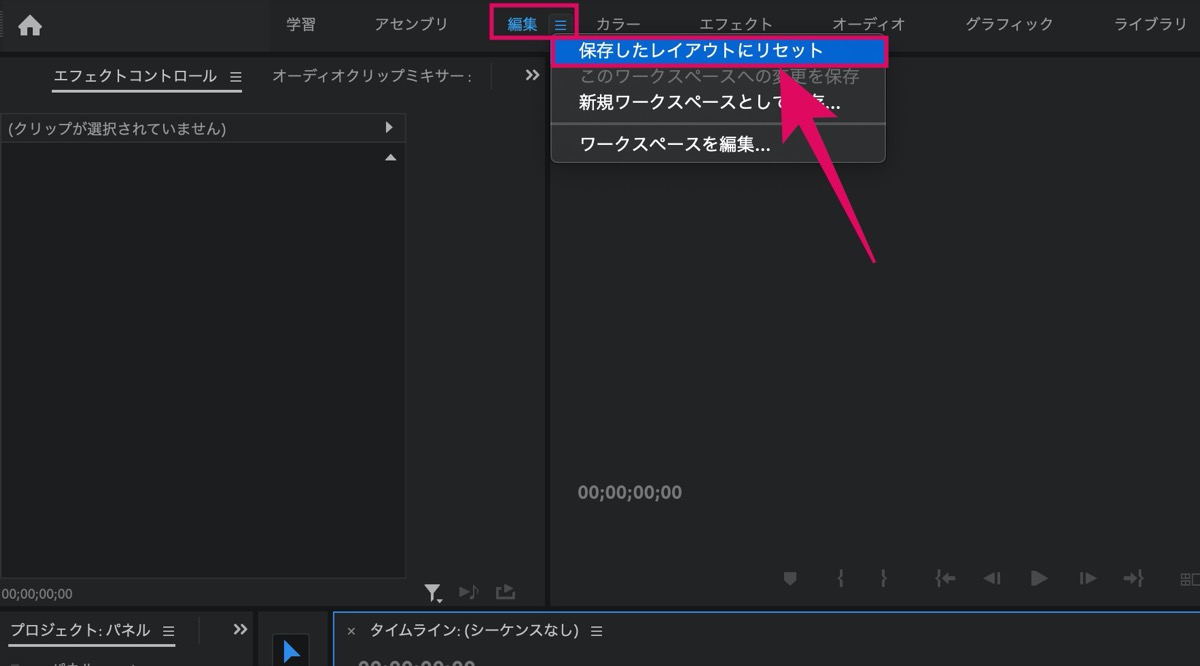The width and height of the screenshot is (1200, 666).
Task: Open the エフェクトコントロール panel tab
Action: (135, 77)
